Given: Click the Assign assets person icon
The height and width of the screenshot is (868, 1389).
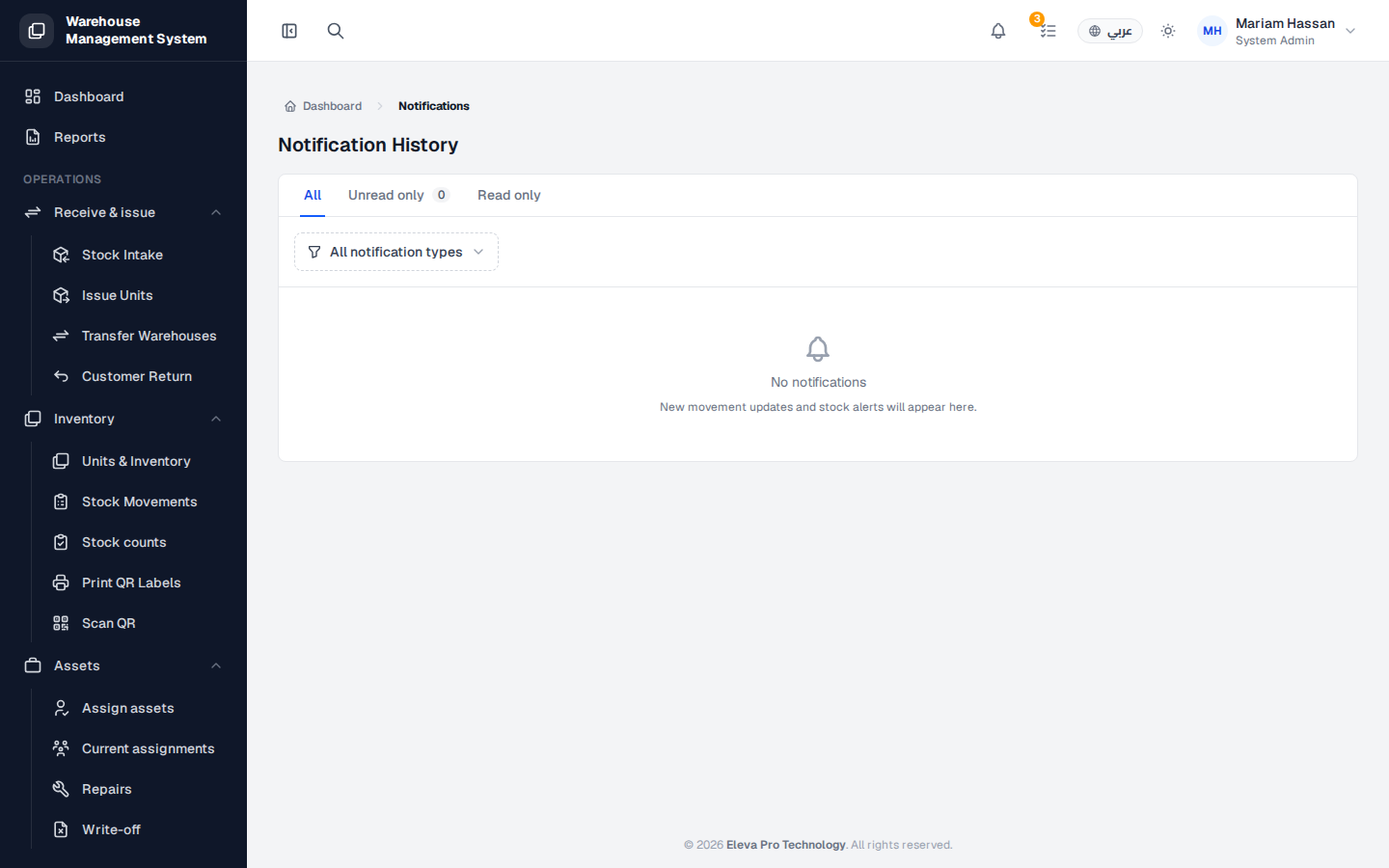Looking at the screenshot, I should pos(61,708).
